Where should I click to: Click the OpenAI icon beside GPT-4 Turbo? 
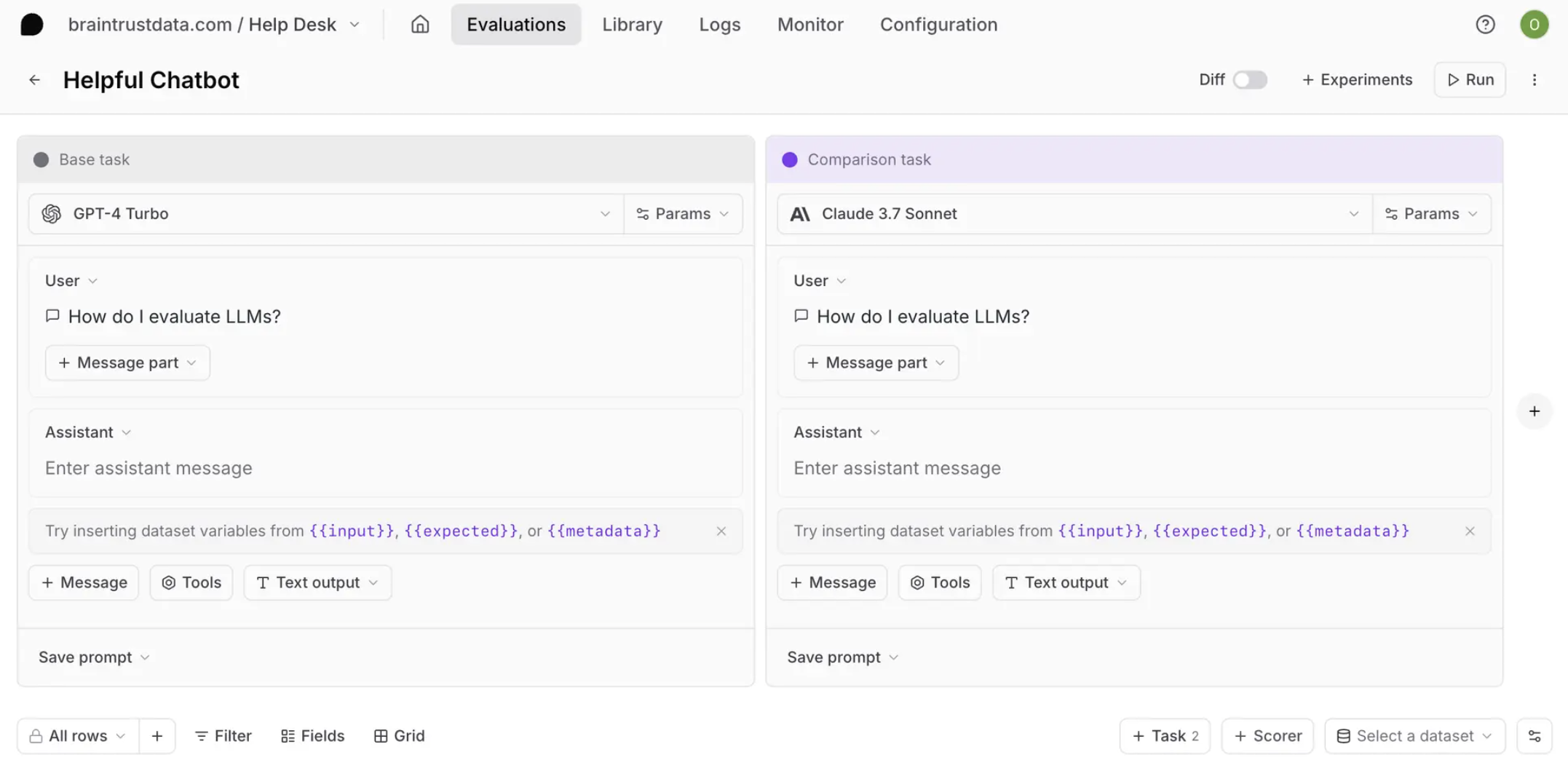51,214
